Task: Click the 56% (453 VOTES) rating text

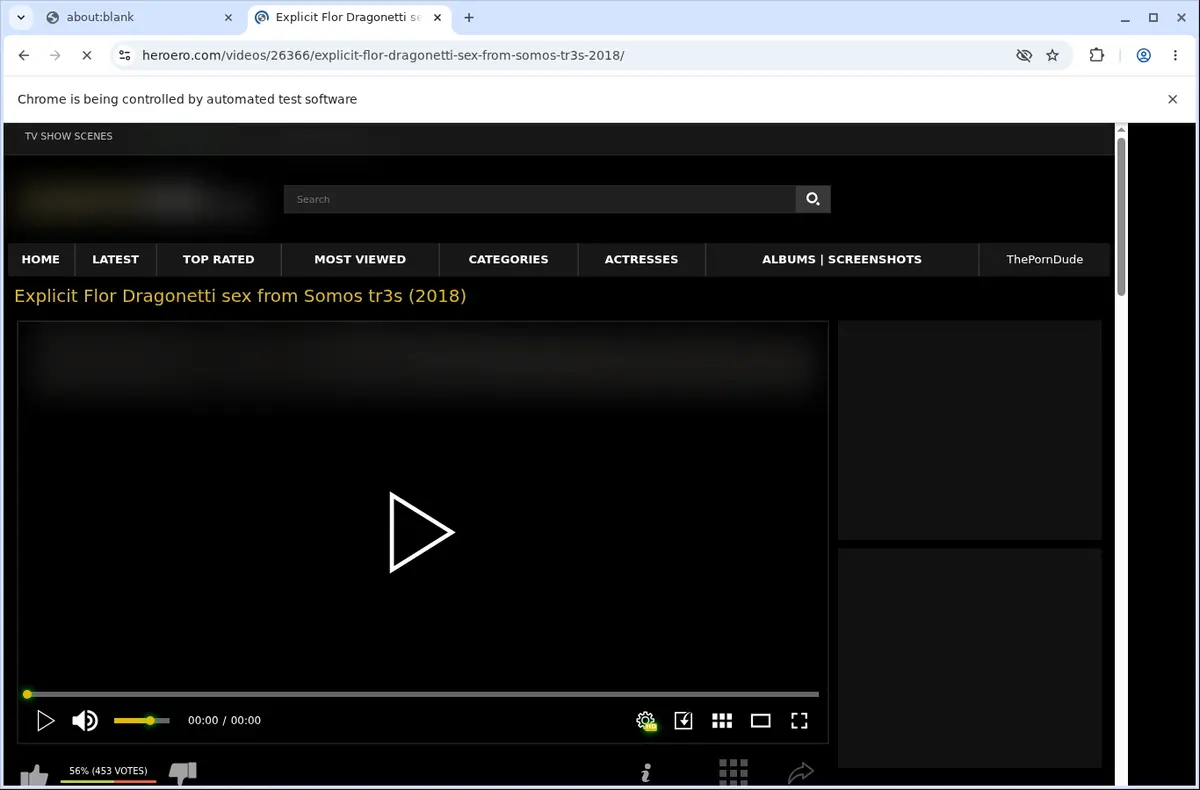Action: [x=108, y=771]
